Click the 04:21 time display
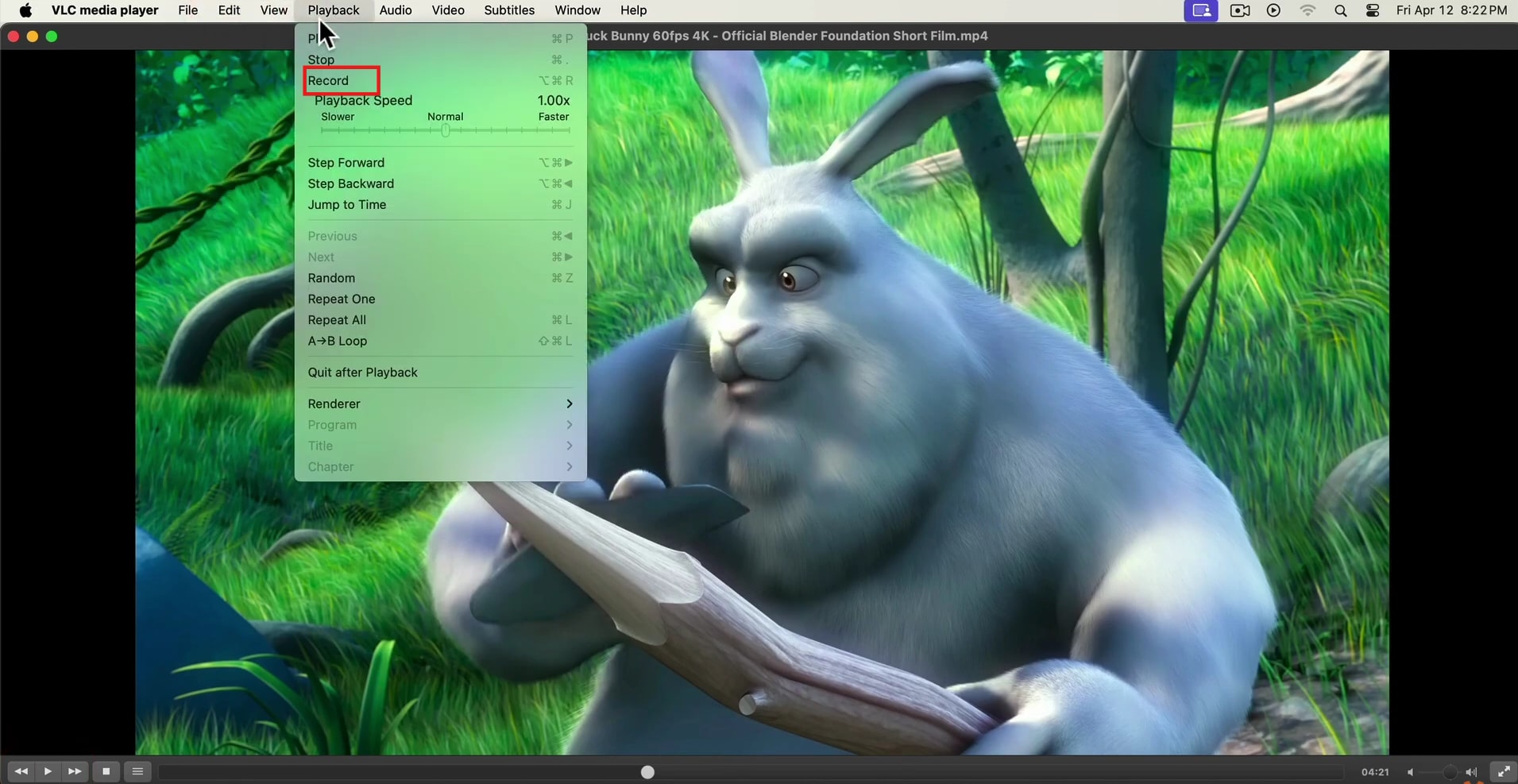This screenshot has height=784, width=1518. [1375, 772]
